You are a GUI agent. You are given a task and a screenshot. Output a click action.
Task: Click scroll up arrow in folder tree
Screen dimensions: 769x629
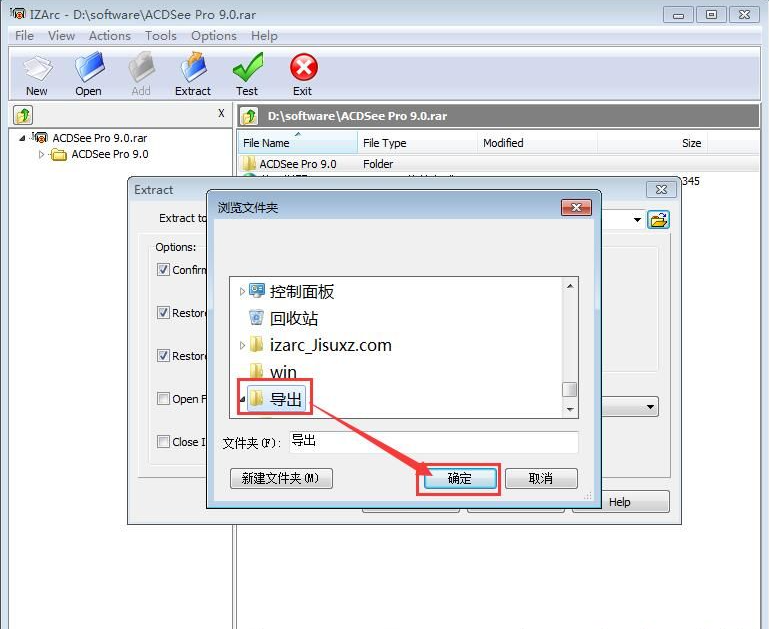(x=570, y=286)
